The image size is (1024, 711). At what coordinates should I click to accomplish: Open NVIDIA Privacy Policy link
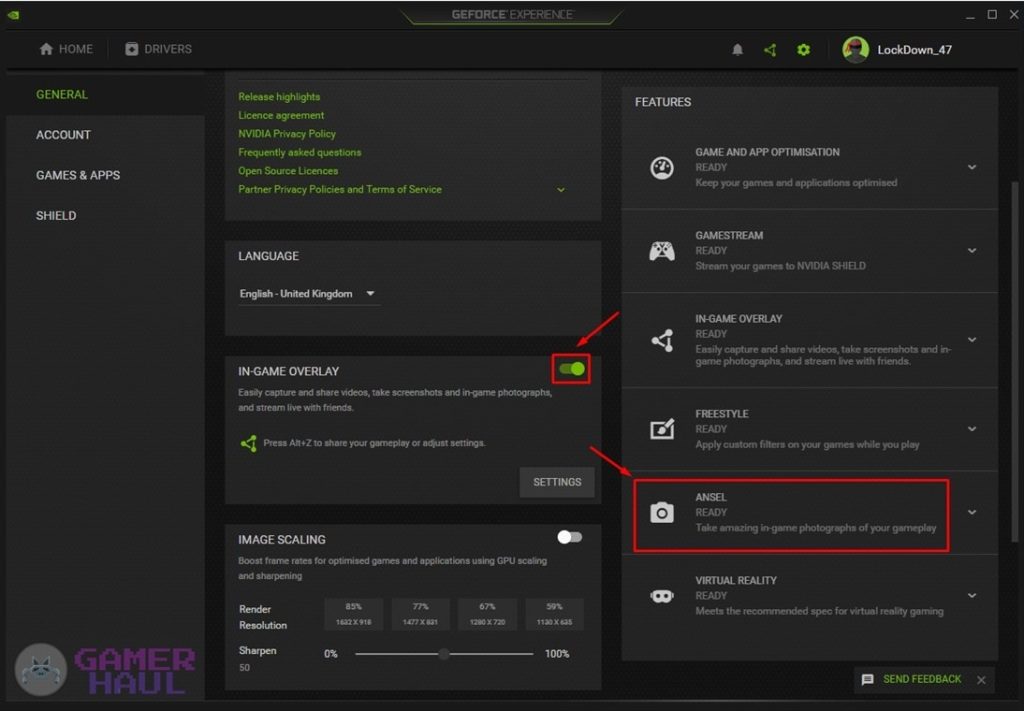tap(287, 134)
